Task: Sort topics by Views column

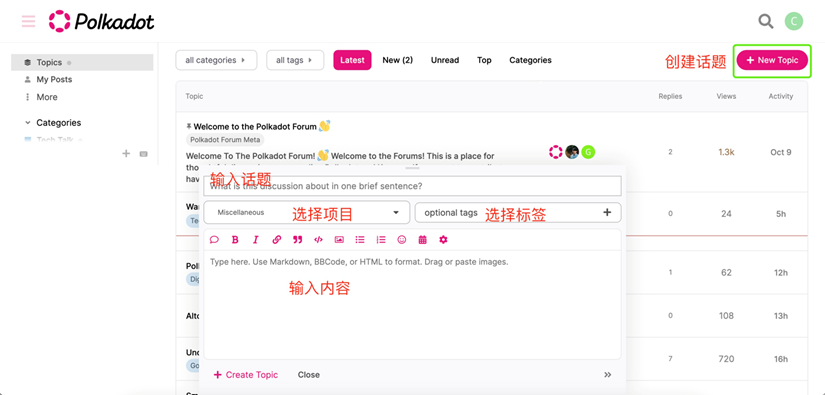Action: (726, 96)
